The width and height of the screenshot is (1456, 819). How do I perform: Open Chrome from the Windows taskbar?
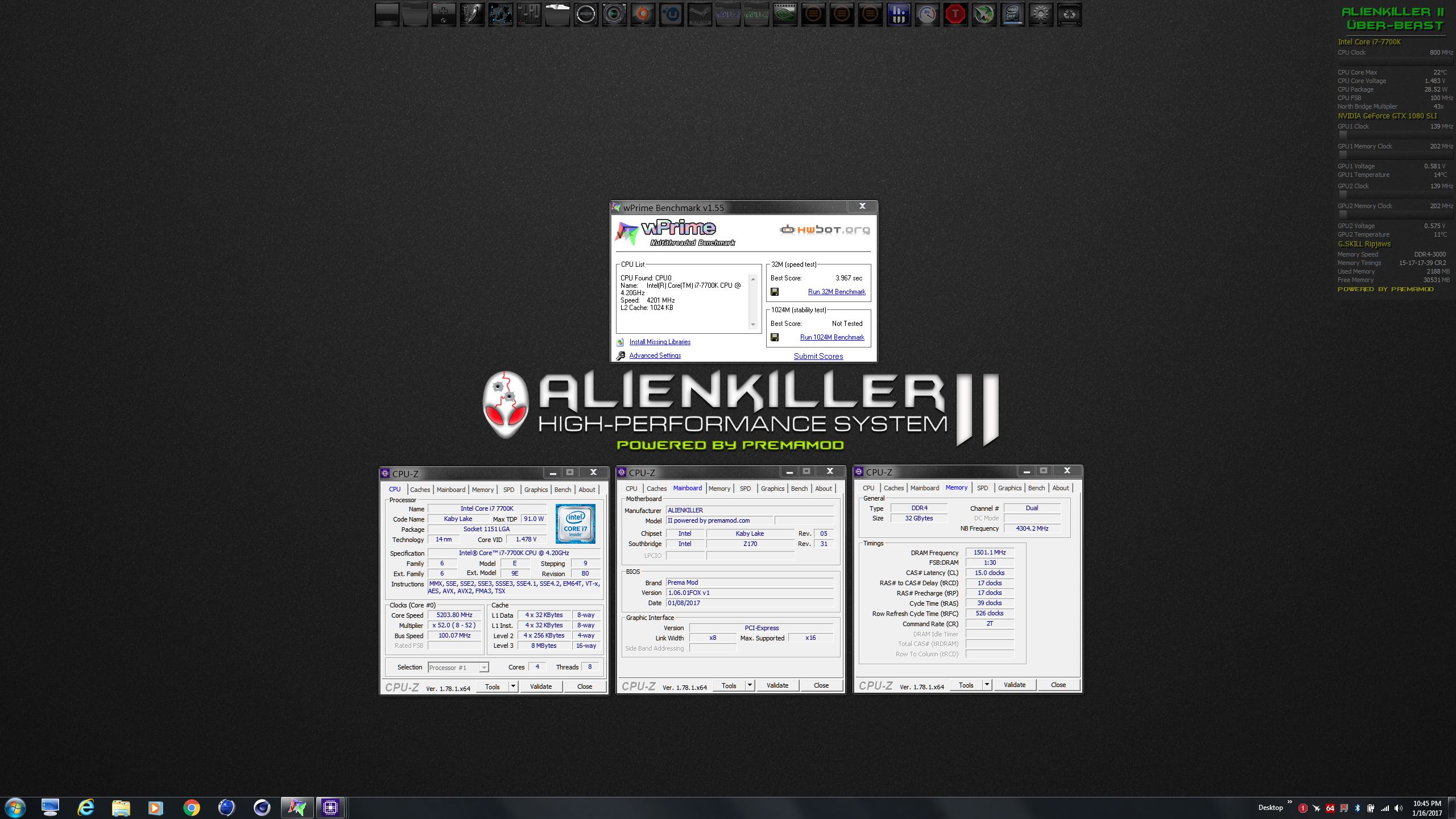tap(191, 807)
